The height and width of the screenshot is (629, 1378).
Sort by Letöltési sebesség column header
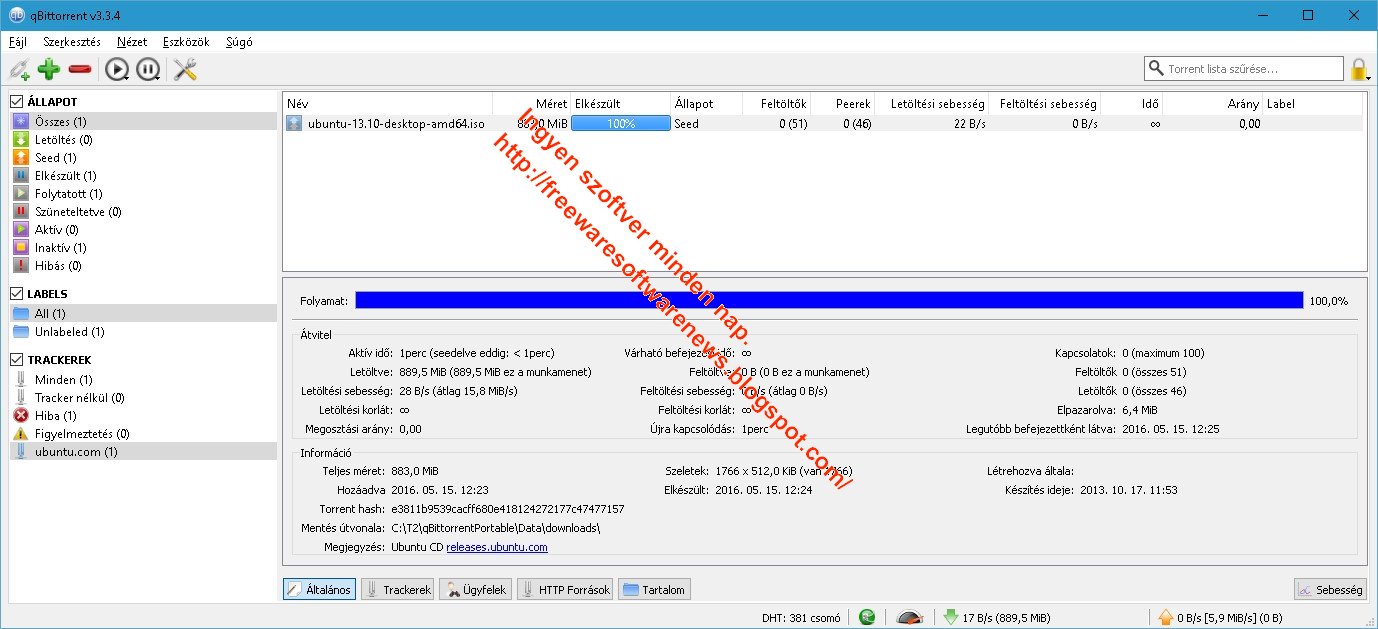(932, 104)
